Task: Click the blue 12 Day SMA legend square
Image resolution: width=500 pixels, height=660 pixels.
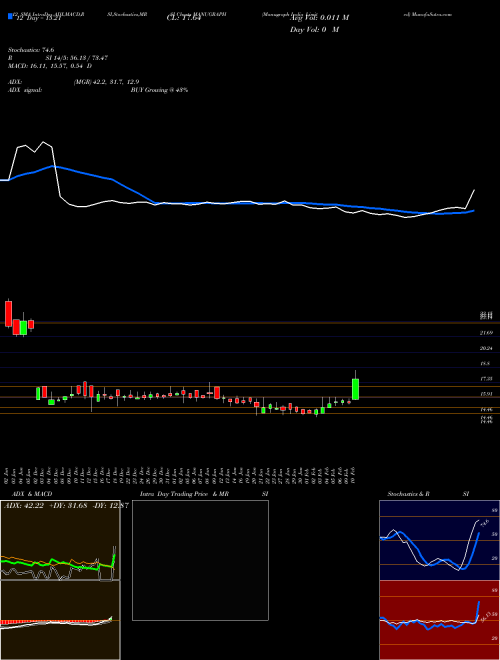Action: tap(10, 17)
